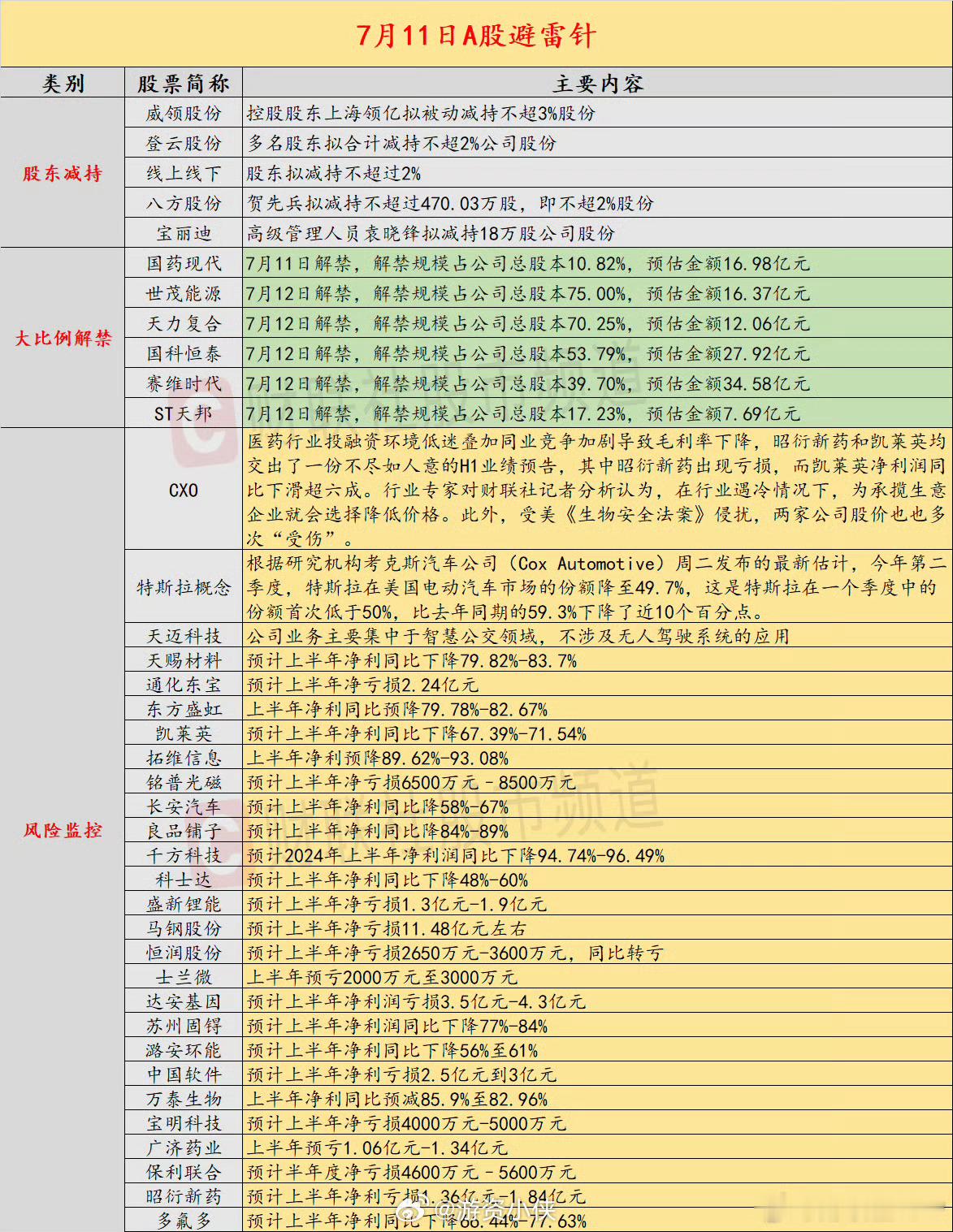Click the unlock row with '预估金额34.58亿元'
Viewport: 953px width, 1232px height.
coord(597,384)
